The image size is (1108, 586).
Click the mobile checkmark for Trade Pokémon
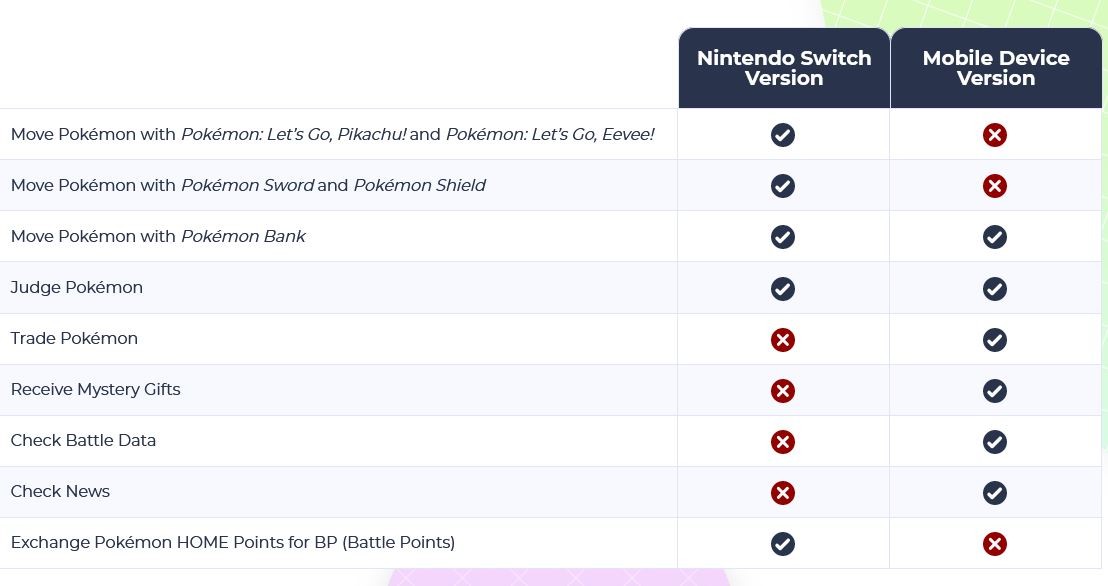[x=994, y=339]
